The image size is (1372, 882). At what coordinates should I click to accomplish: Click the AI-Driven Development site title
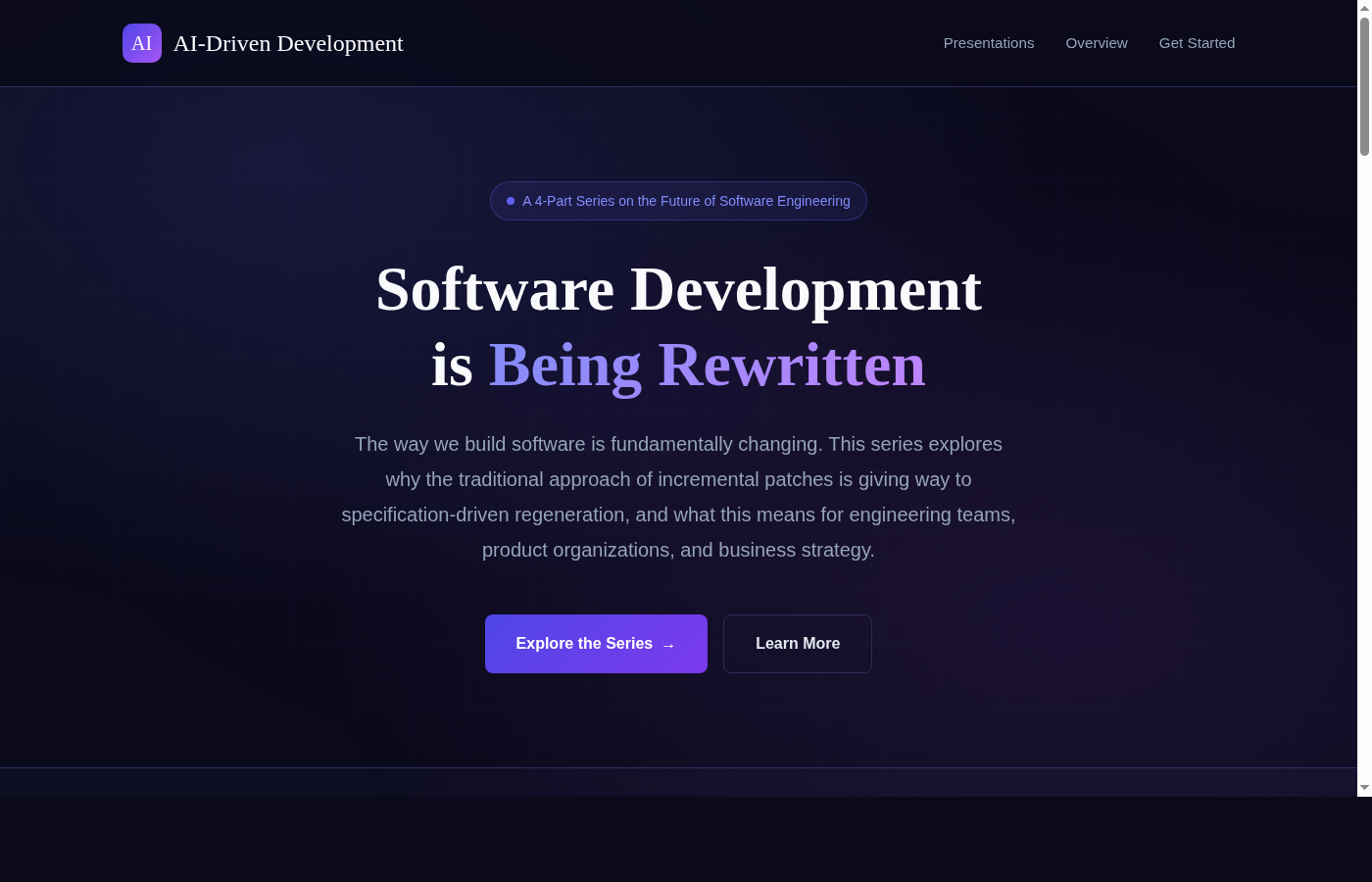(x=288, y=43)
